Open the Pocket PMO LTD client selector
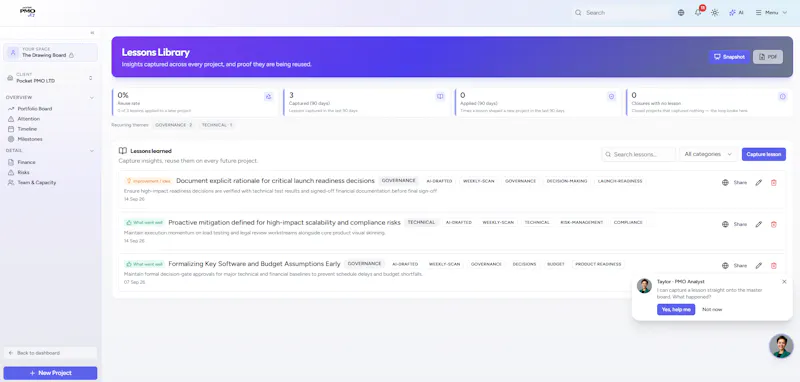Image resolution: width=800 pixels, height=382 pixels. [50, 78]
